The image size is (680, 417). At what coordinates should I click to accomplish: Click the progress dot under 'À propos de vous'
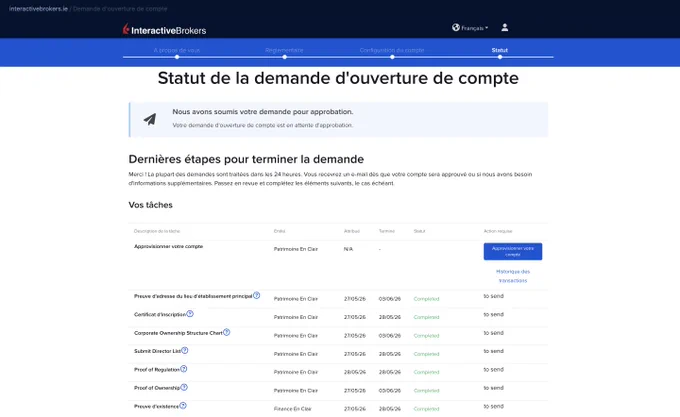click(x=177, y=57)
